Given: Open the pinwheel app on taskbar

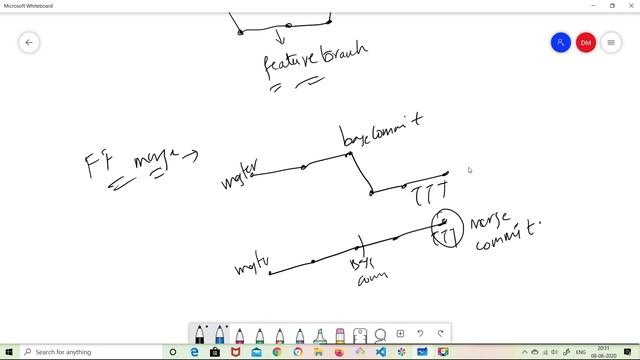Looking at the screenshot, I should 402,352.
